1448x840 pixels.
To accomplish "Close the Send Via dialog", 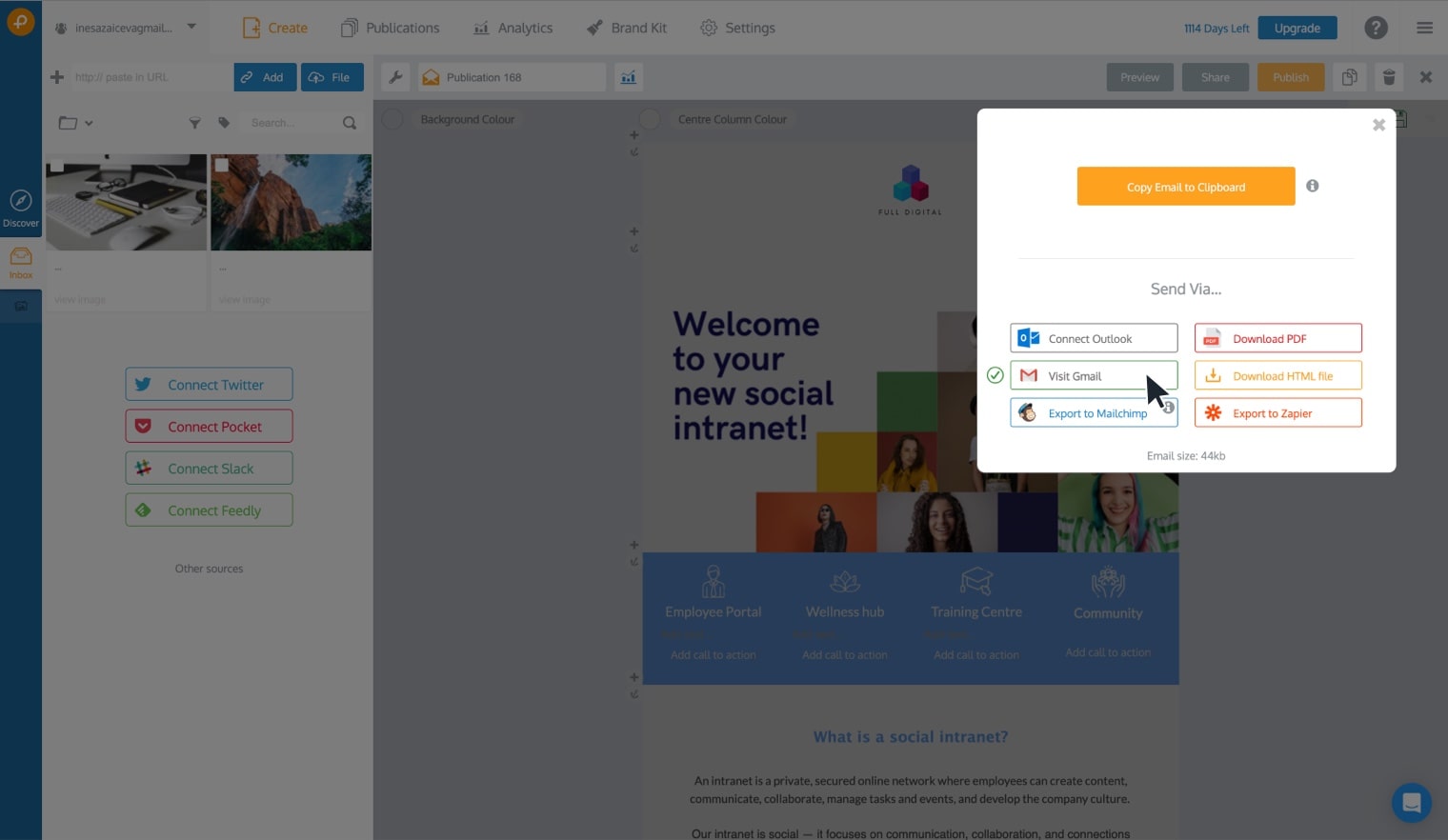I will pyautogui.click(x=1378, y=125).
